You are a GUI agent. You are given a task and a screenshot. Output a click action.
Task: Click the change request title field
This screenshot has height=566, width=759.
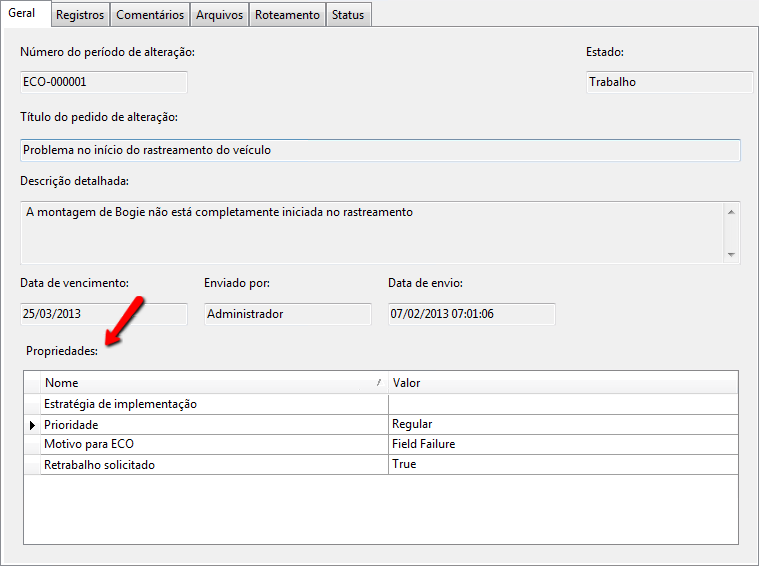coord(380,150)
